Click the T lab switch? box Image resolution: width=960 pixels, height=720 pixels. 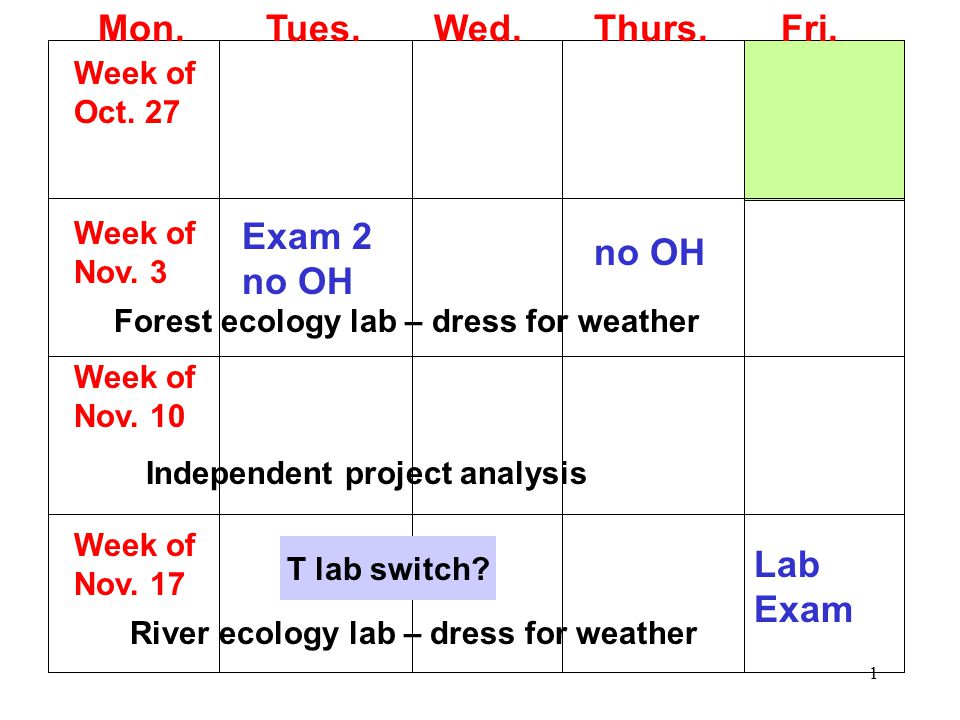click(x=388, y=568)
